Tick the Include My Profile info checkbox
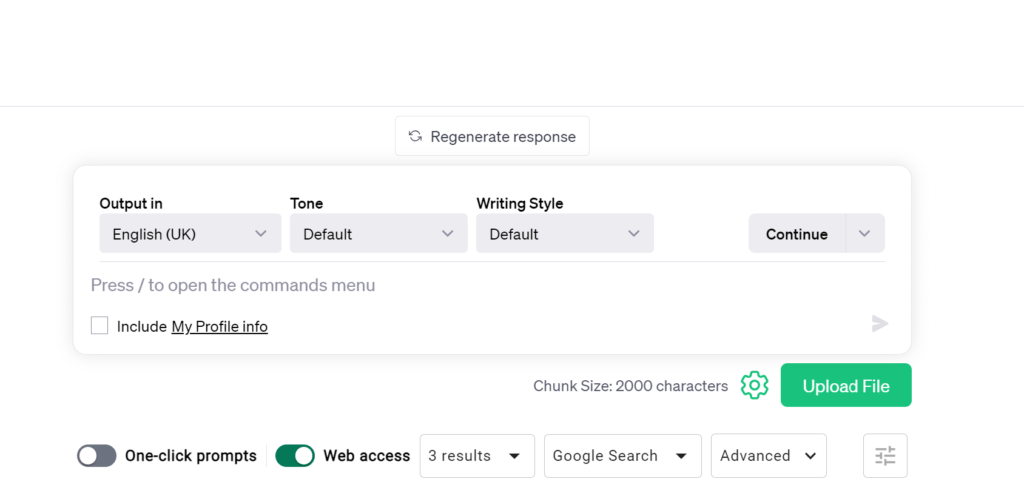 [x=99, y=325]
